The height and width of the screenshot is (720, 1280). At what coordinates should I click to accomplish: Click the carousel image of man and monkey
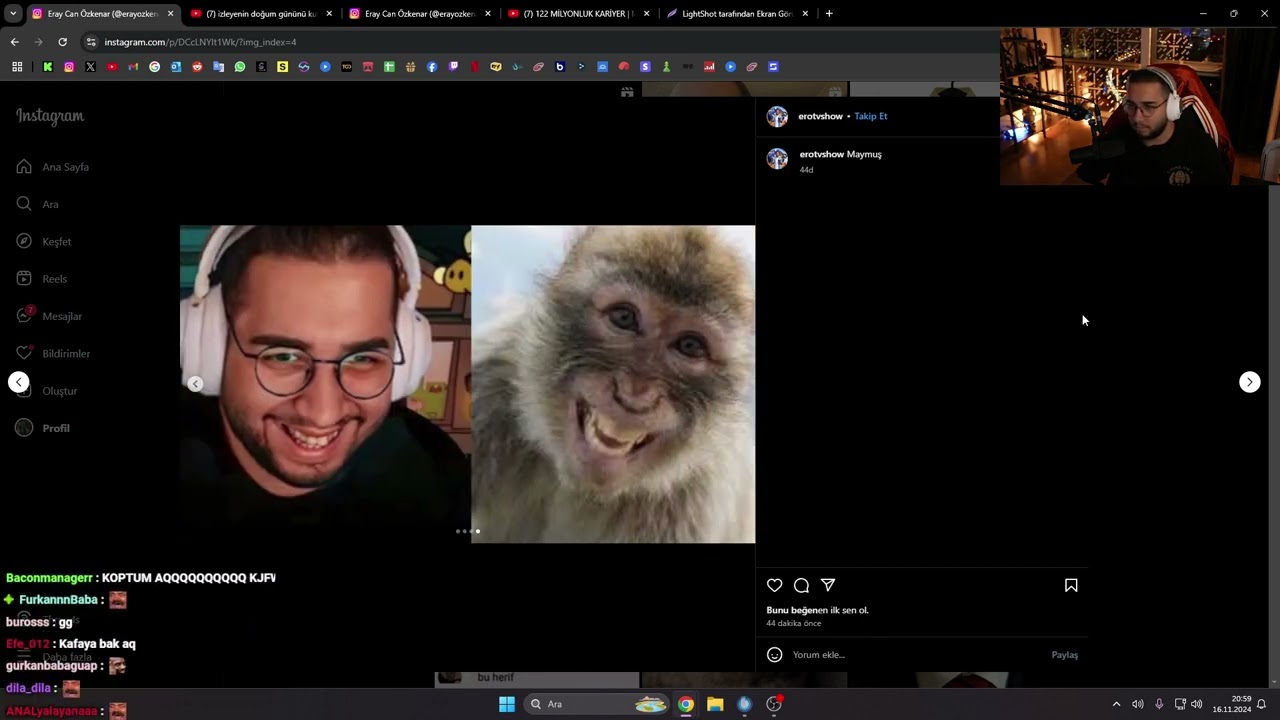[x=467, y=384]
